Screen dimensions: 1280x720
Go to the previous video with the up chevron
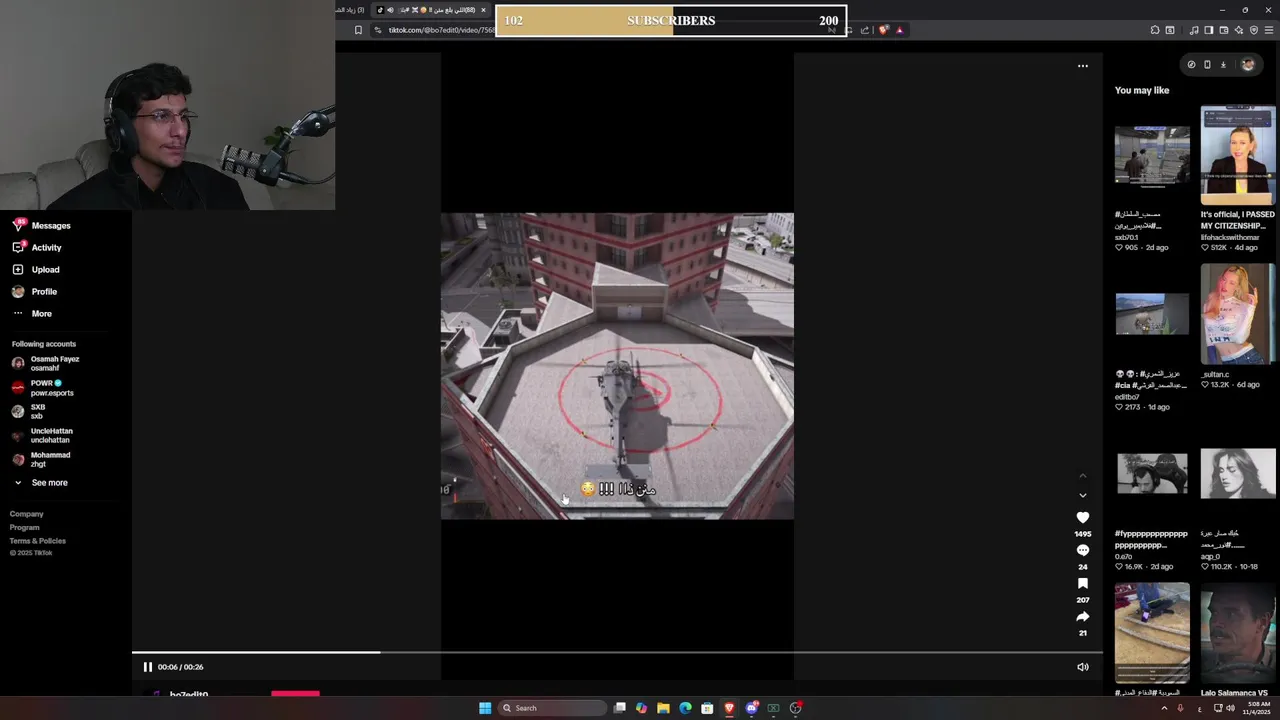coord(1082,476)
